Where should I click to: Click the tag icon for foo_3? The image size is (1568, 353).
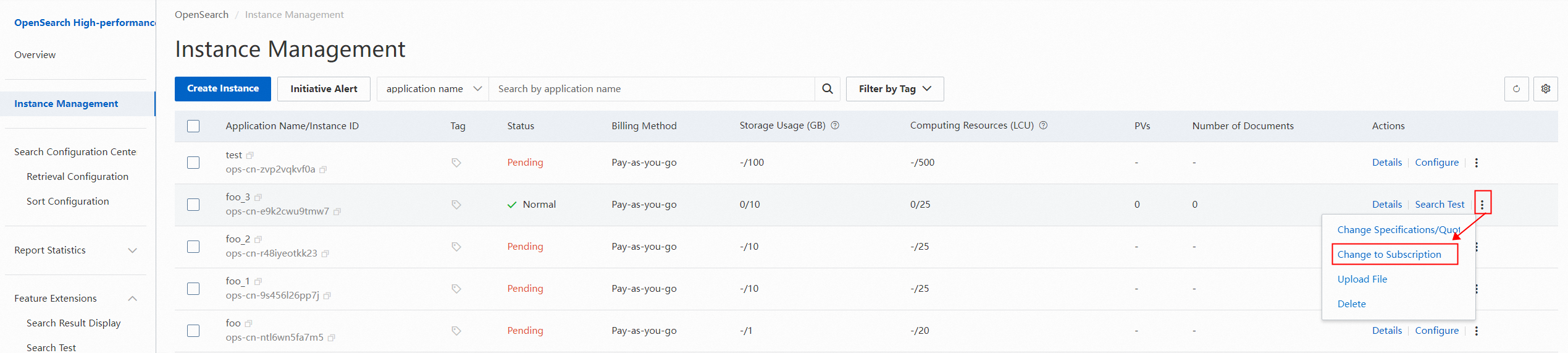(456, 205)
